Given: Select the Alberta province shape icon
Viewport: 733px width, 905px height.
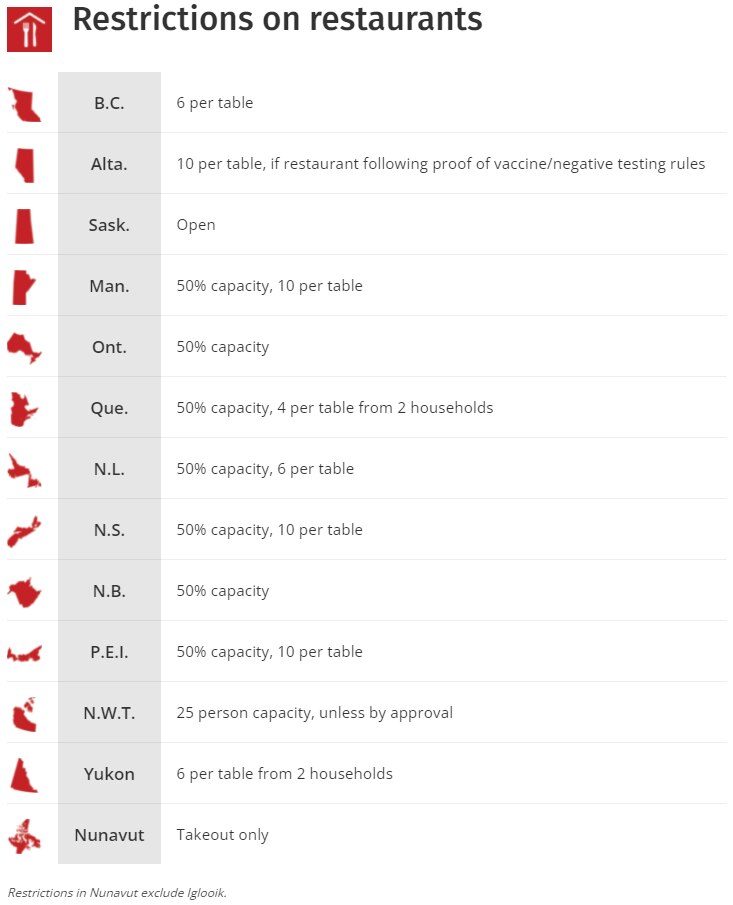Looking at the screenshot, I should pos(25,164).
